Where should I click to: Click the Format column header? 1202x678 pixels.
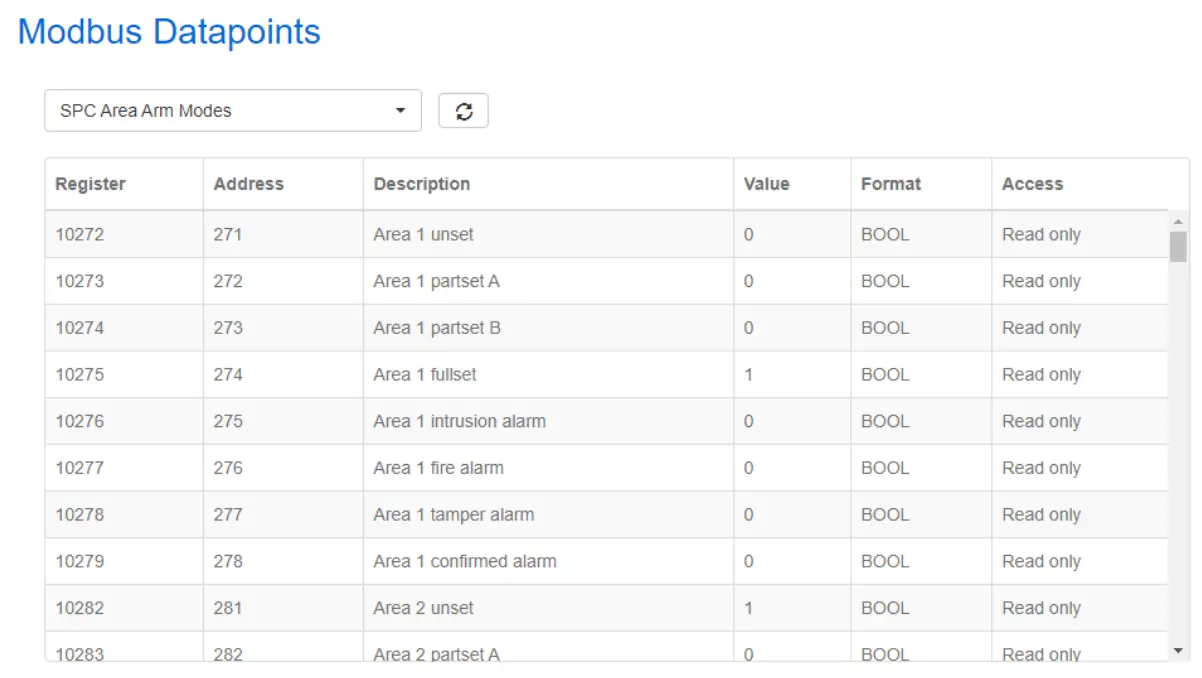[891, 184]
